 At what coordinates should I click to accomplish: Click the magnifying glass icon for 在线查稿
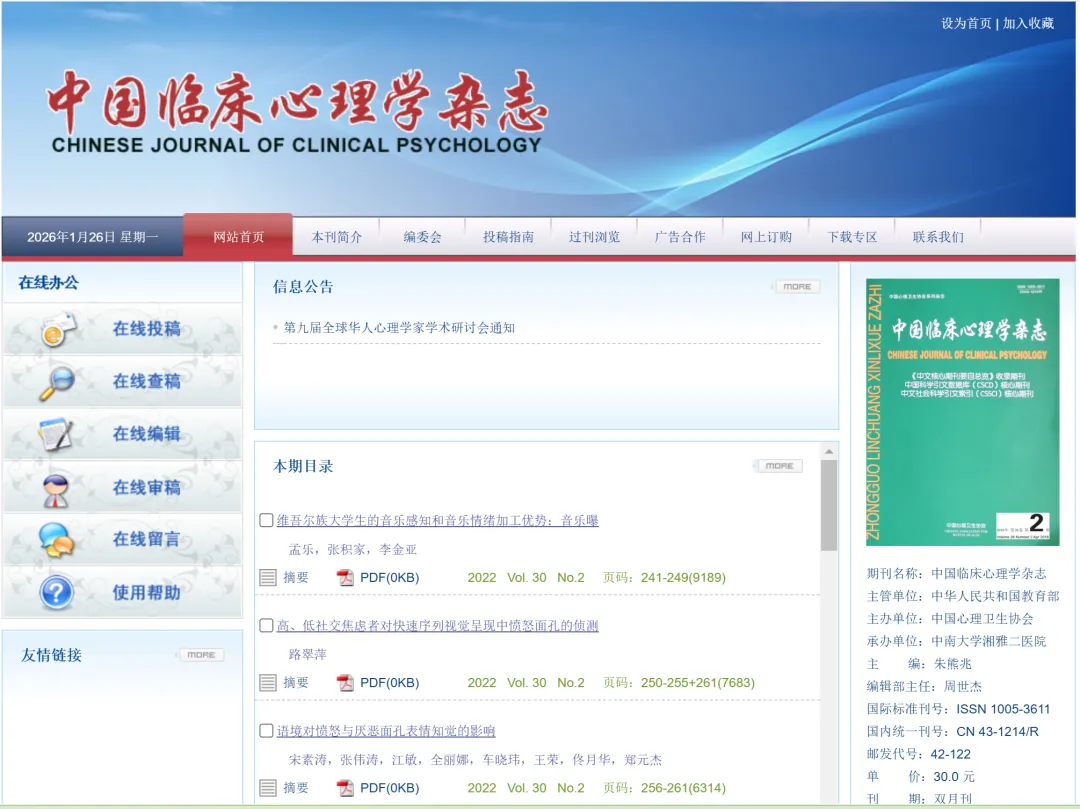pyautogui.click(x=57, y=382)
